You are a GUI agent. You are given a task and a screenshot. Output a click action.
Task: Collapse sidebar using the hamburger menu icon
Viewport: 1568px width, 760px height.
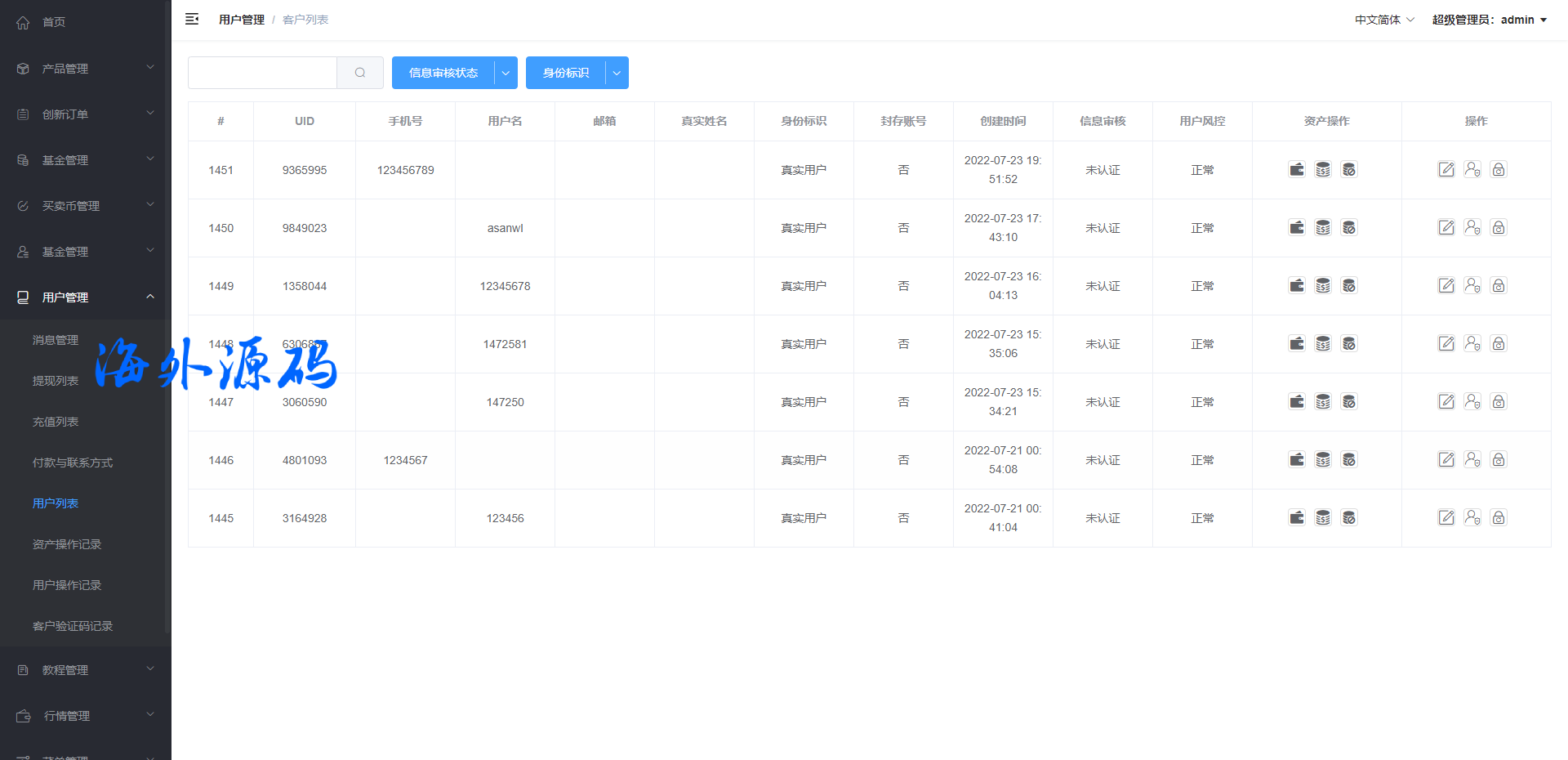point(192,19)
